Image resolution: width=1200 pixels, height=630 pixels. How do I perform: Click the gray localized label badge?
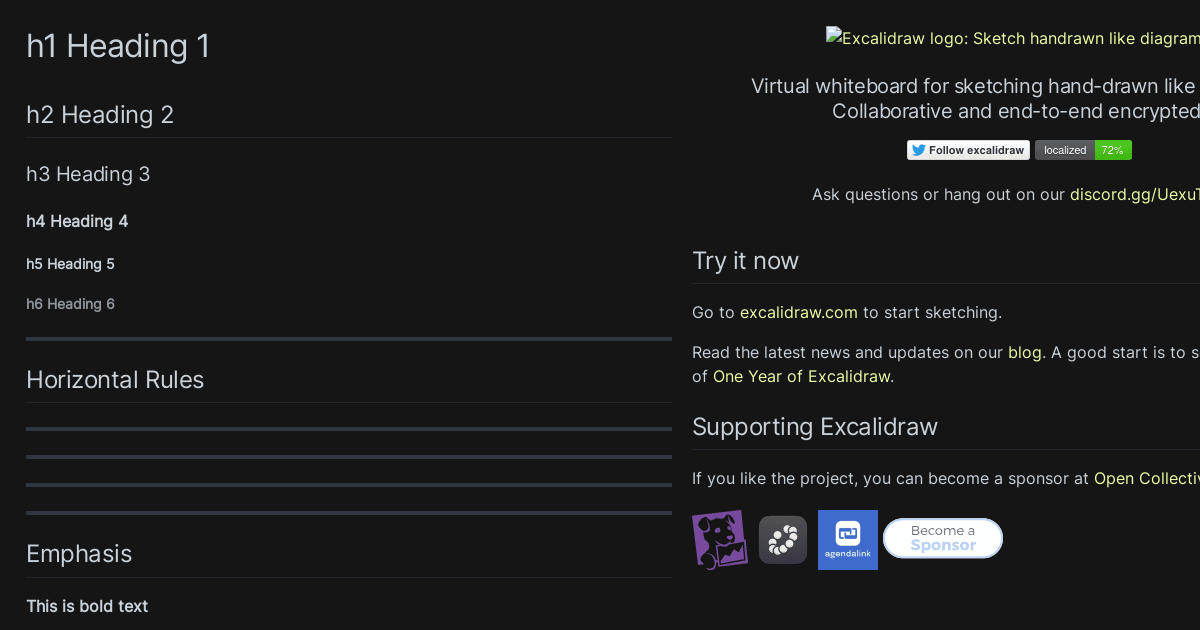click(x=1065, y=150)
